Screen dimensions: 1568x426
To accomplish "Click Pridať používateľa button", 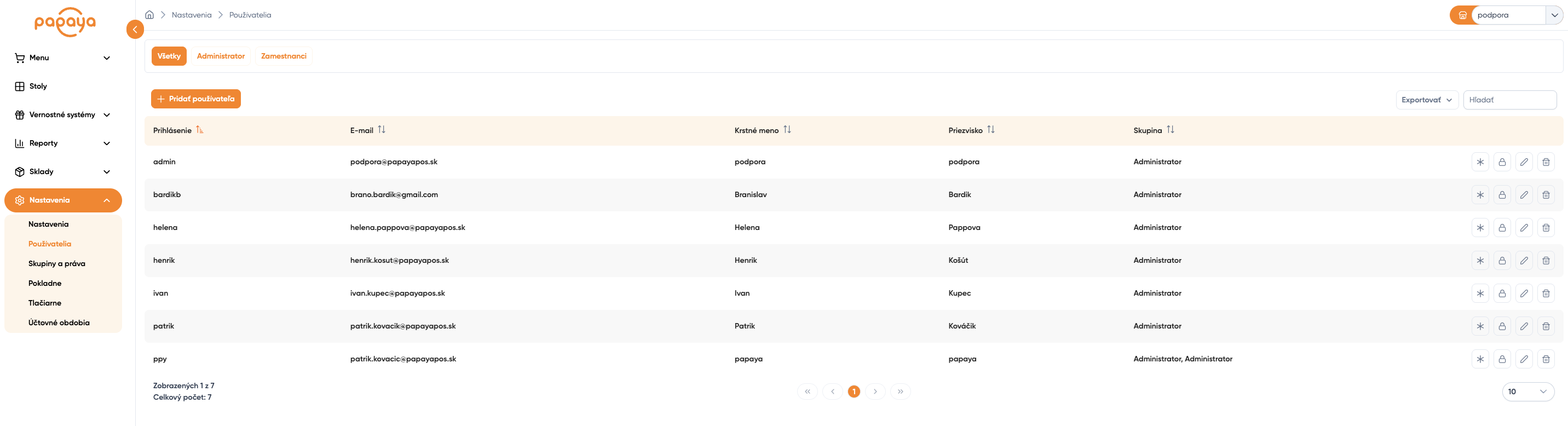I will tap(196, 99).
